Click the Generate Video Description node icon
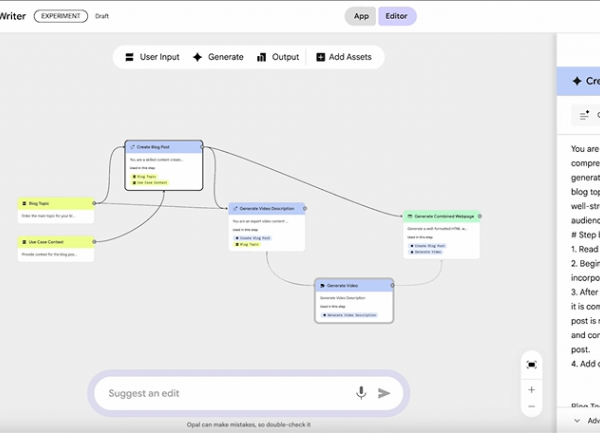This screenshot has width=600, height=433. tap(235, 208)
